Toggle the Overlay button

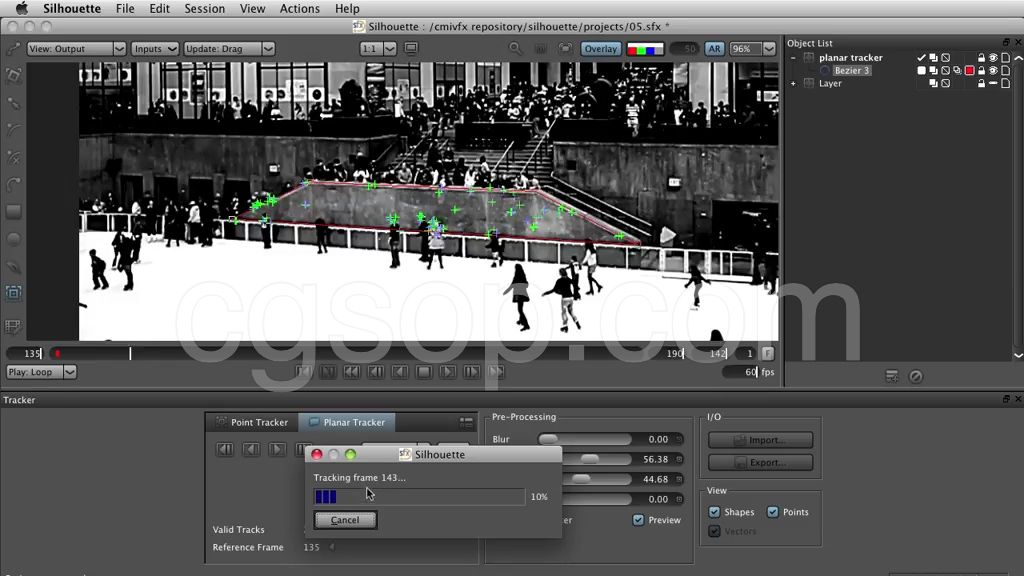tap(600, 49)
